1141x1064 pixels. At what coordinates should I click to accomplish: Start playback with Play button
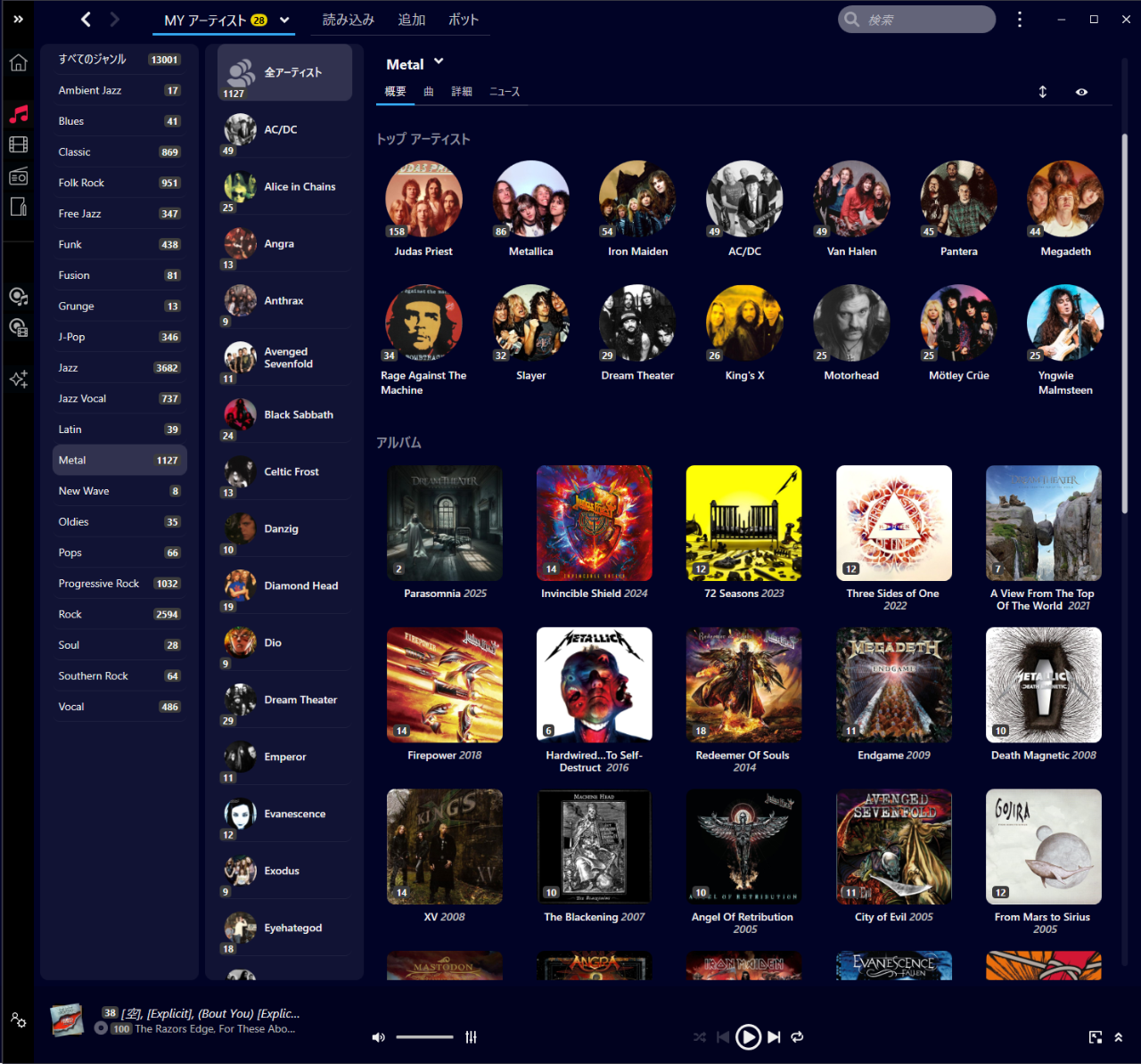point(749,1037)
